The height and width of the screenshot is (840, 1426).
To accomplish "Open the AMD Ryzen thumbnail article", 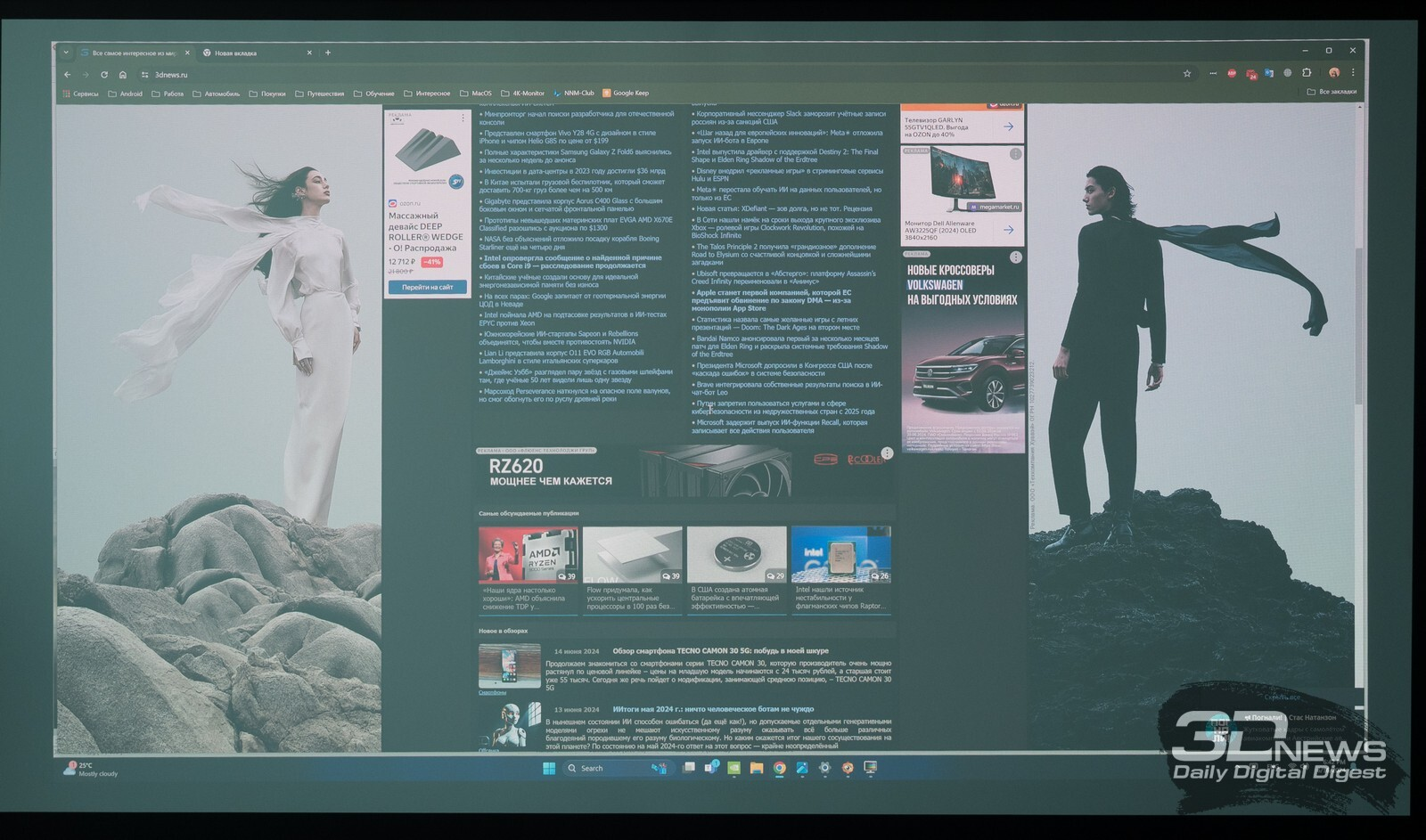I will [x=529, y=555].
